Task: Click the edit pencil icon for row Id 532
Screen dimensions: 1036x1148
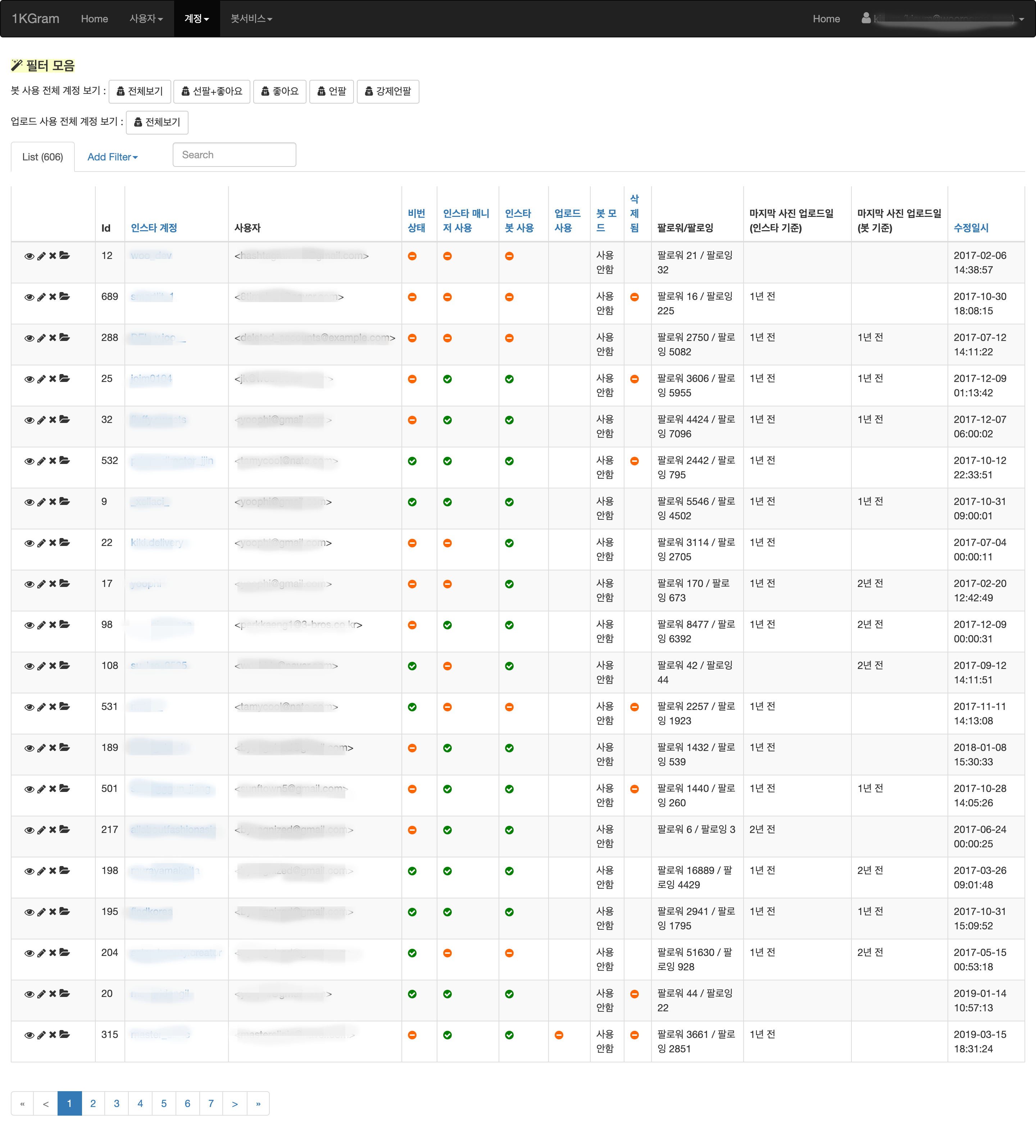Action: pyautogui.click(x=41, y=461)
